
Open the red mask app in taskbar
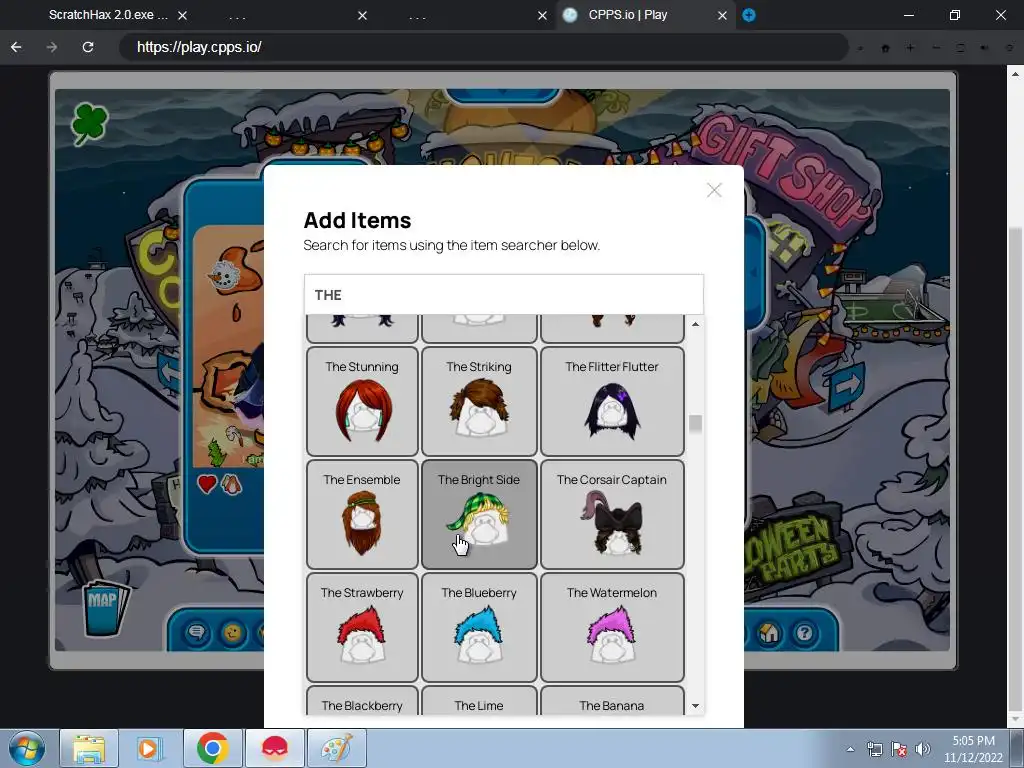click(274, 748)
